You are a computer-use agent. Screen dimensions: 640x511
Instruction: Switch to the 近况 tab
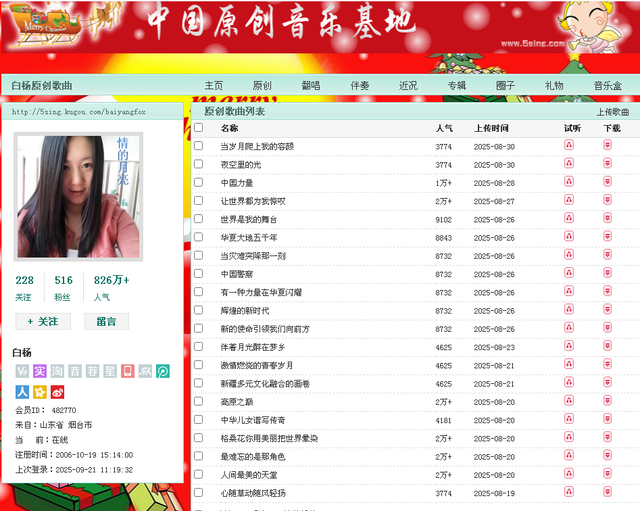click(x=408, y=85)
